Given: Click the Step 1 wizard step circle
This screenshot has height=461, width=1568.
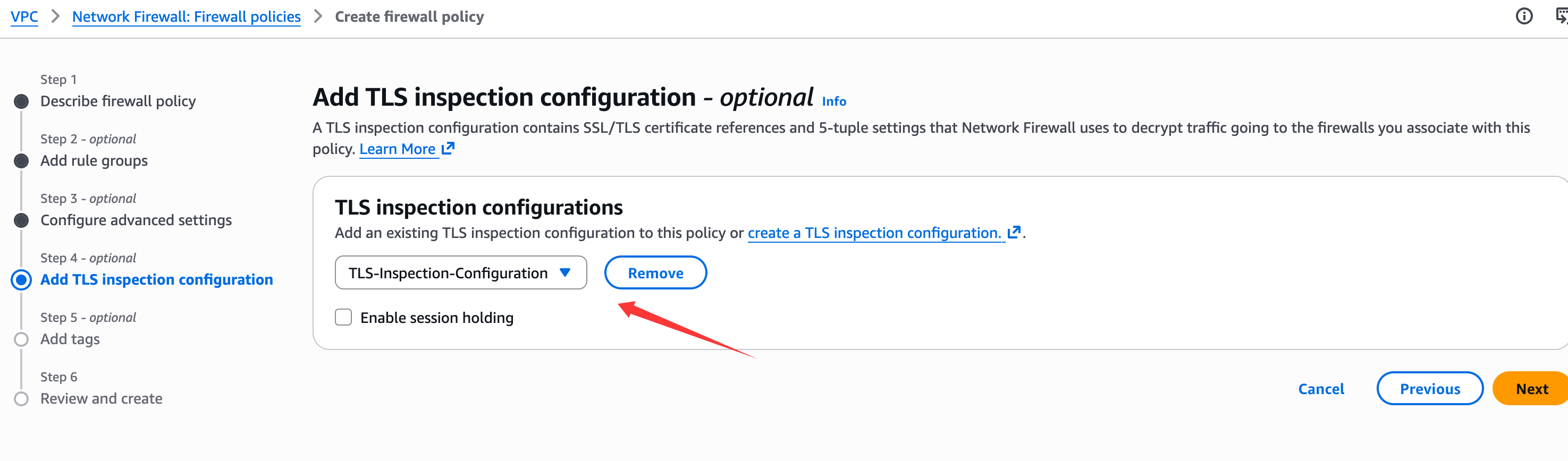Looking at the screenshot, I should (x=21, y=101).
